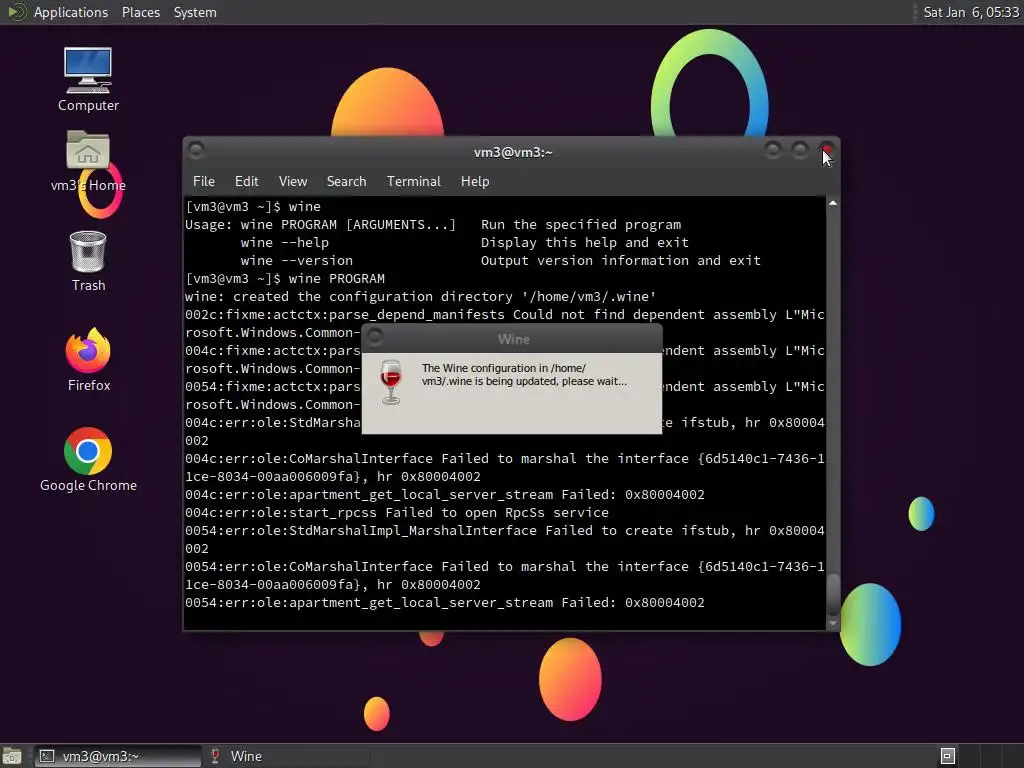Click the wine glass icon in Wine dialog
Image resolution: width=1024 pixels, height=768 pixels.
pos(391,382)
